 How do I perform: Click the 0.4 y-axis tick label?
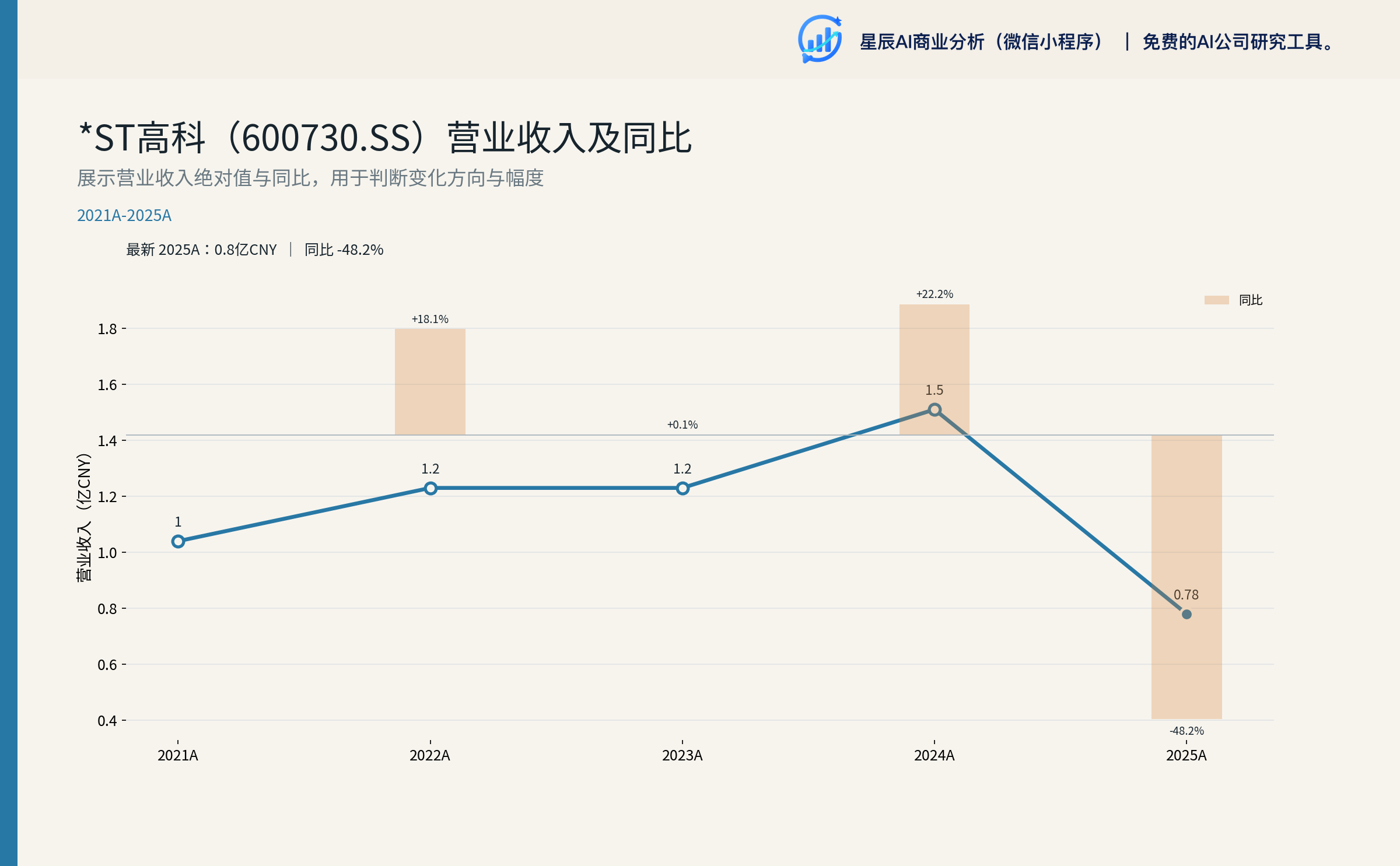[107, 721]
